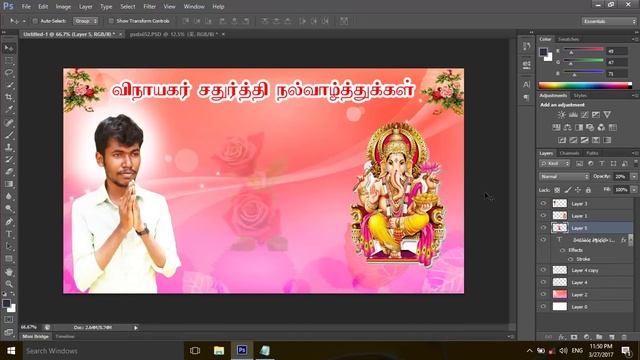
Task: Click the Opacity value field
Action: (x=621, y=177)
